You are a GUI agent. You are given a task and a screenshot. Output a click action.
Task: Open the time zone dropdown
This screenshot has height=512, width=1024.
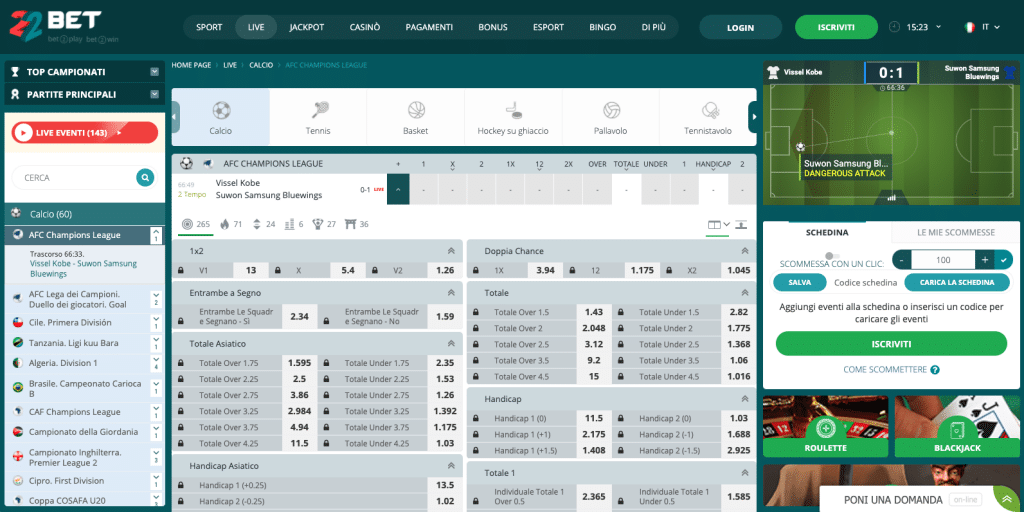(x=938, y=27)
